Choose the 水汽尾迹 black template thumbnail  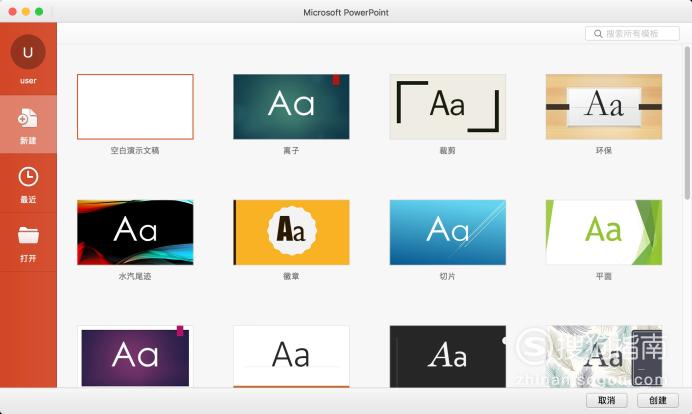[x=135, y=233]
